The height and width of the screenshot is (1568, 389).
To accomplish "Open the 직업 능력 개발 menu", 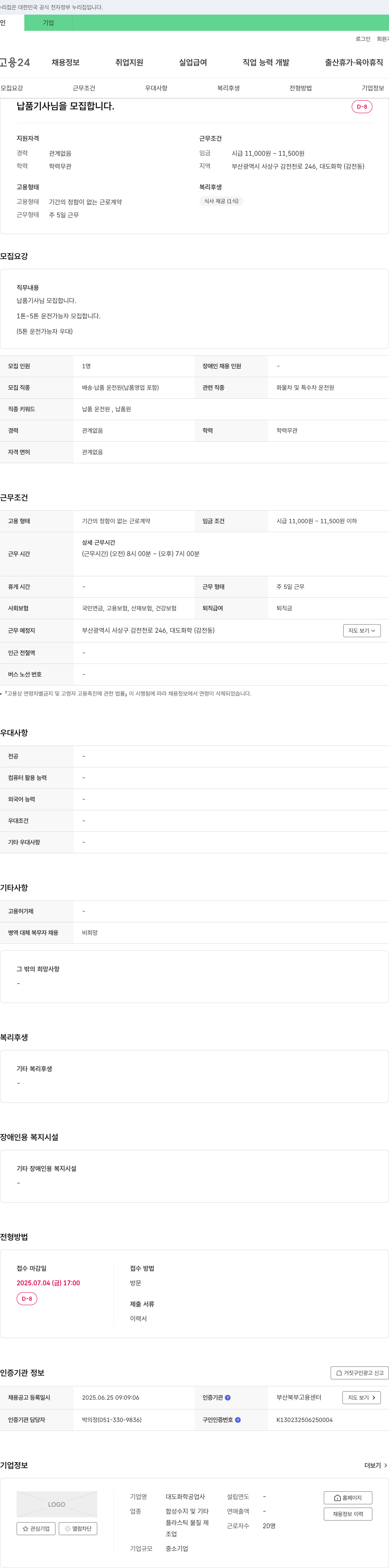I will coord(266,62).
